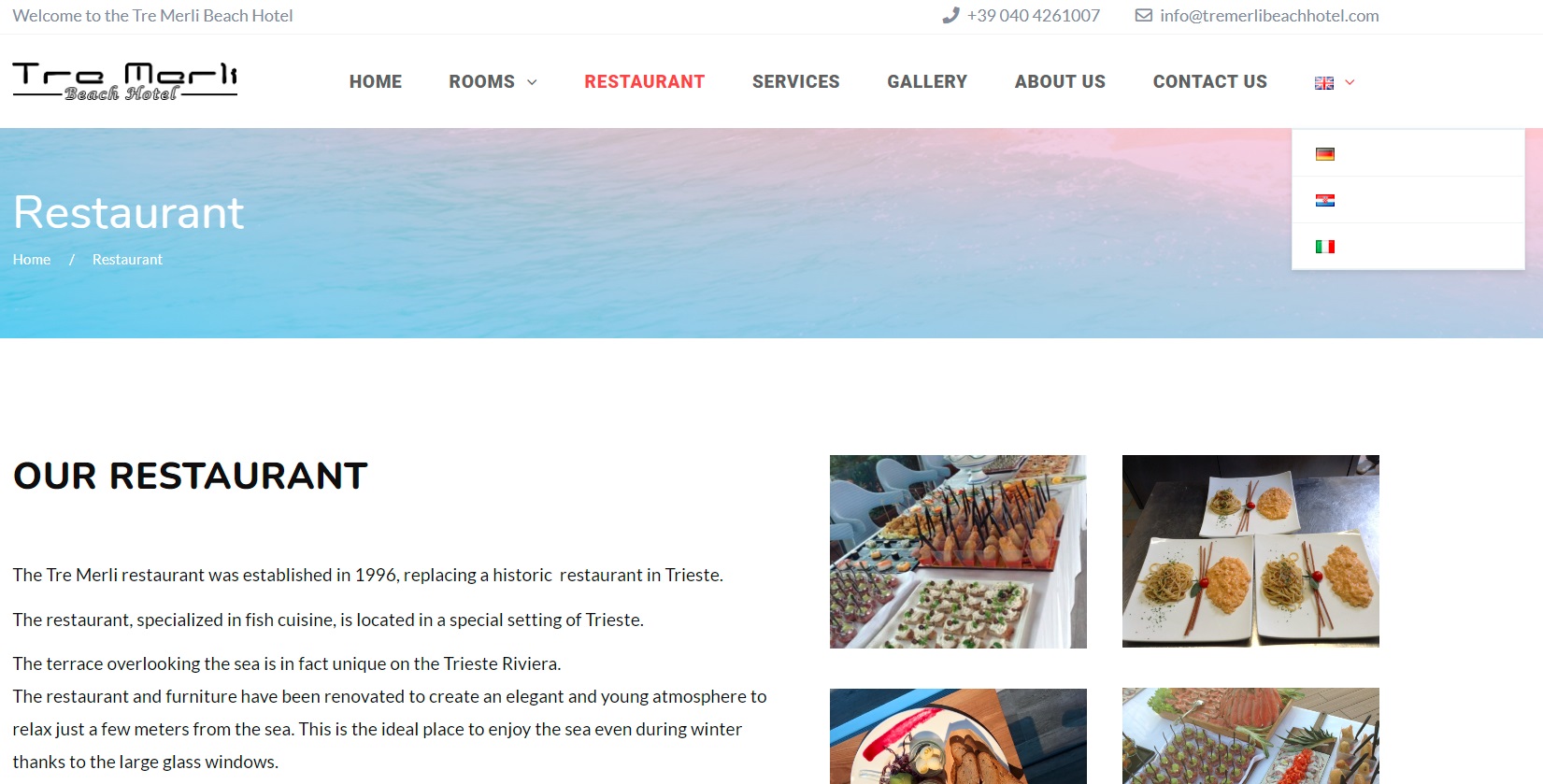This screenshot has height=784, width=1543.
Task: Select the German flag language option
Action: click(1325, 154)
